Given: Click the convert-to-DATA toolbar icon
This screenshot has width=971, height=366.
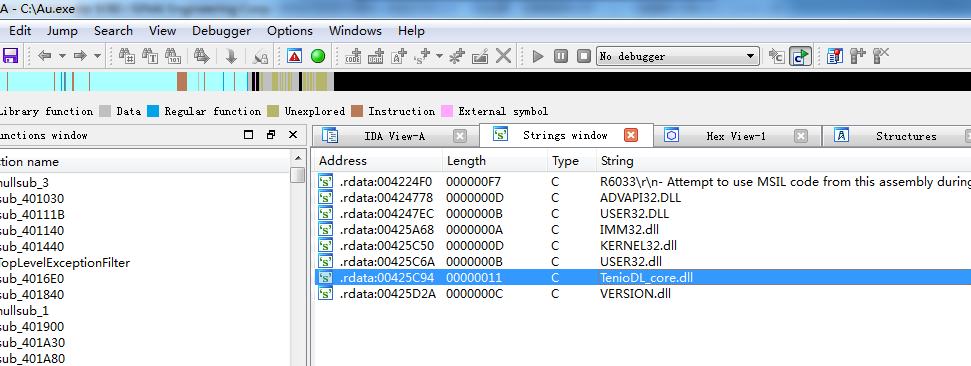Looking at the screenshot, I should click(376, 56).
